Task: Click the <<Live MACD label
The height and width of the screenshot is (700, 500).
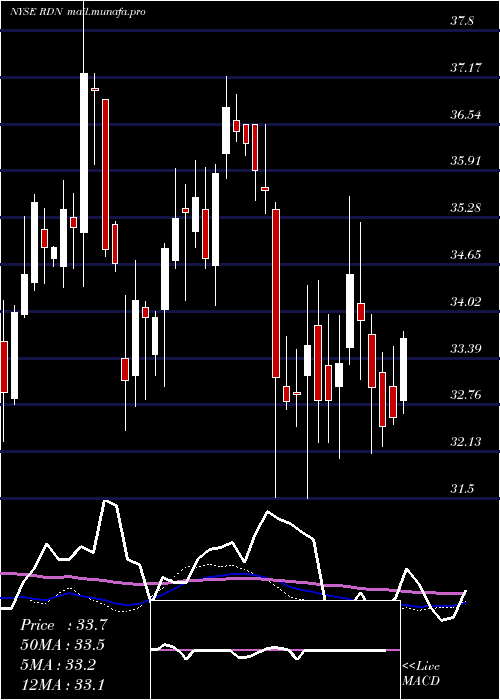Action: pos(421,673)
